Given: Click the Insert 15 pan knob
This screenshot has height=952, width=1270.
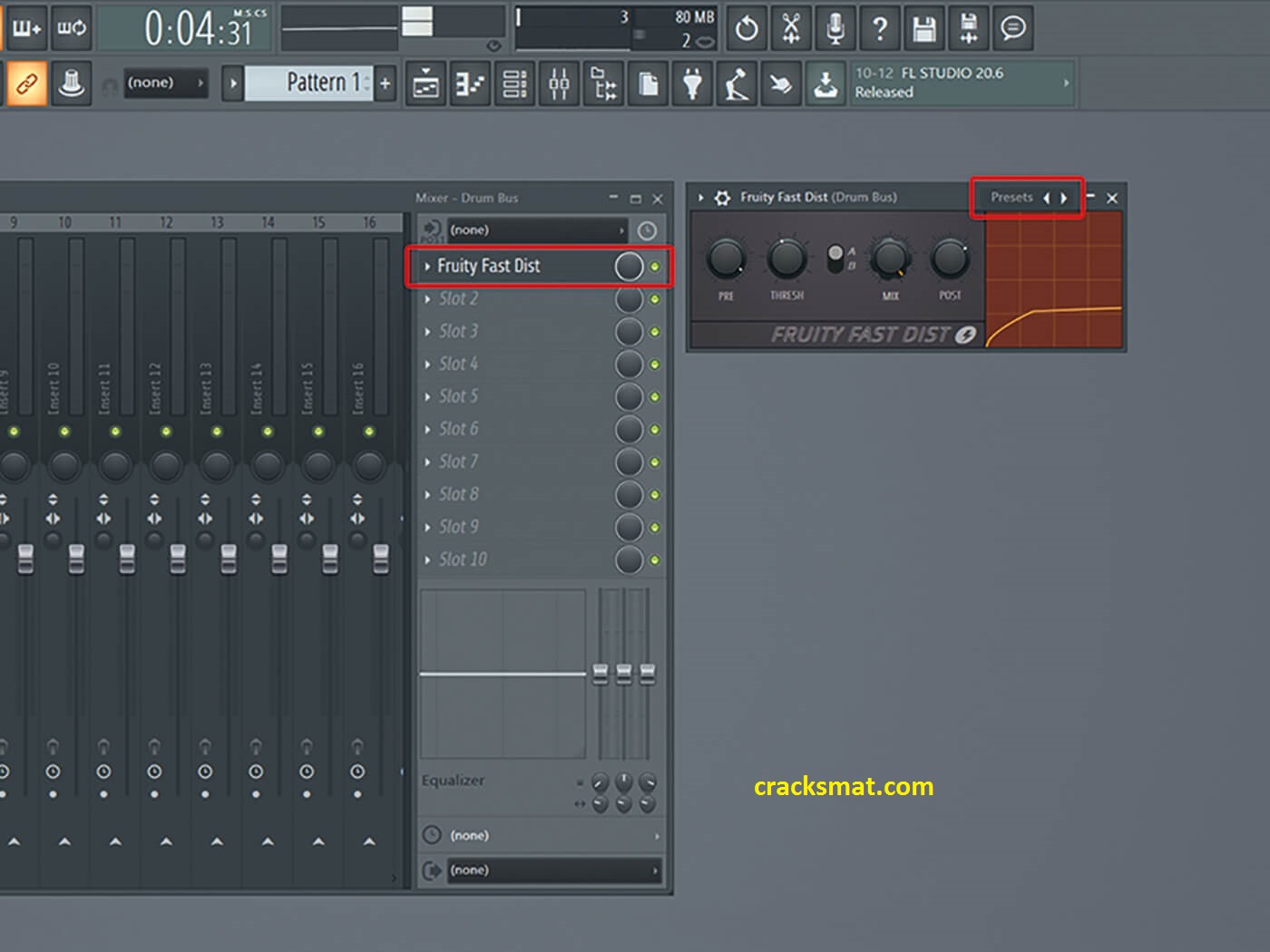Looking at the screenshot, I should (x=318, y=466).
